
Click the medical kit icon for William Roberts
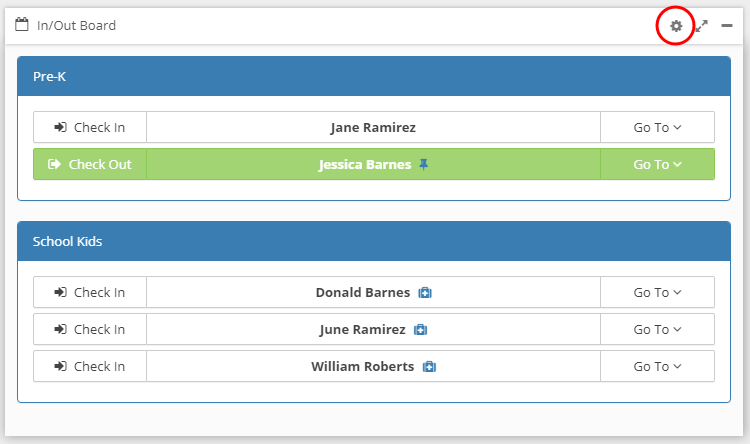click(429, 367)
